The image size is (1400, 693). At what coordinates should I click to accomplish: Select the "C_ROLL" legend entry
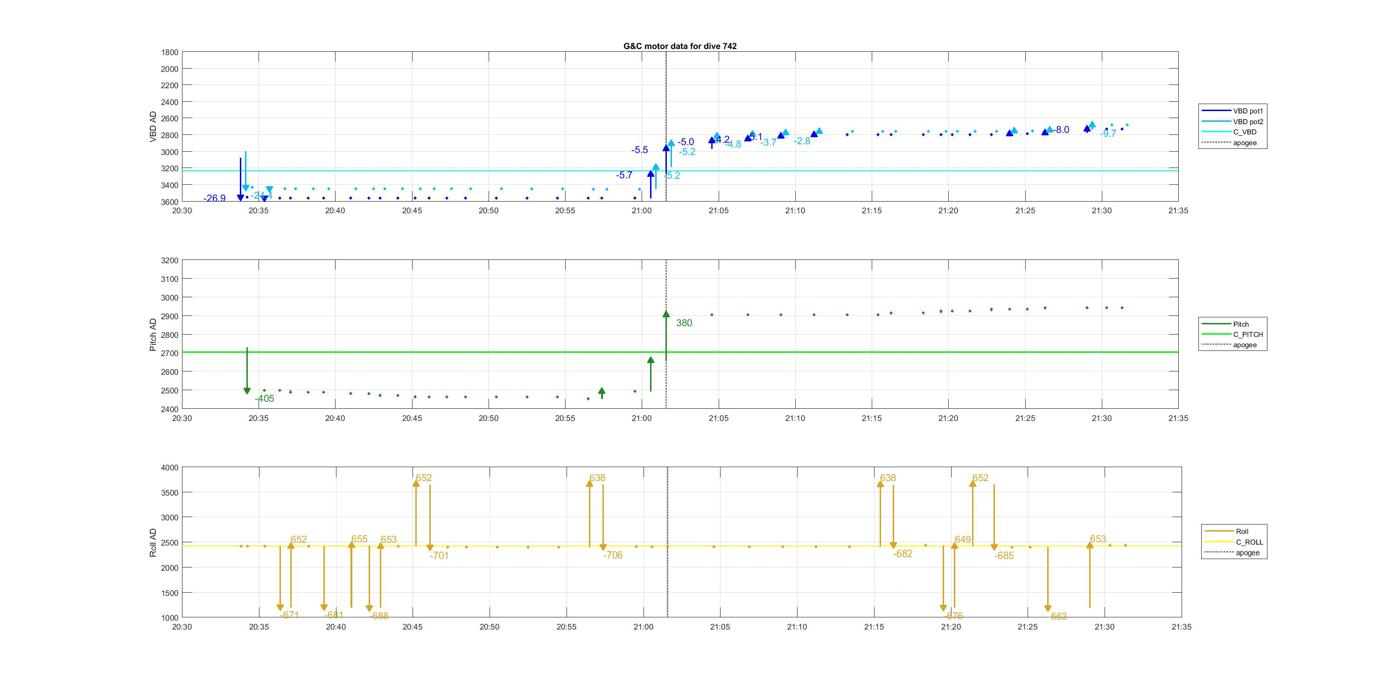(1250, 542)
